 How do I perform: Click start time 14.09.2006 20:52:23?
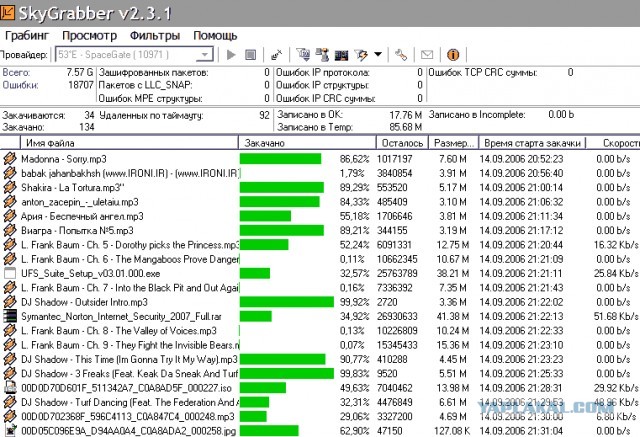coord(521,159)
